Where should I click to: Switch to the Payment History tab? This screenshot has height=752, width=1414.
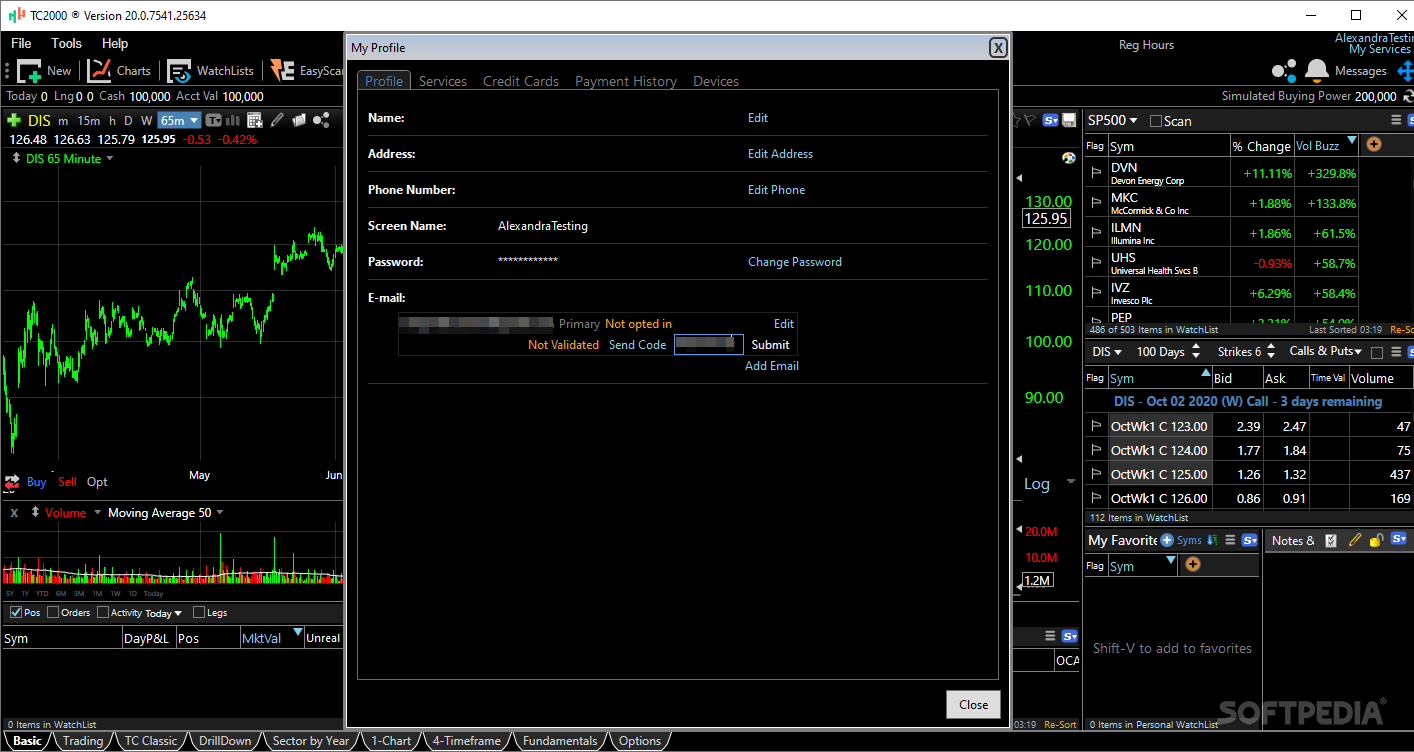click(x=626, y=81)
